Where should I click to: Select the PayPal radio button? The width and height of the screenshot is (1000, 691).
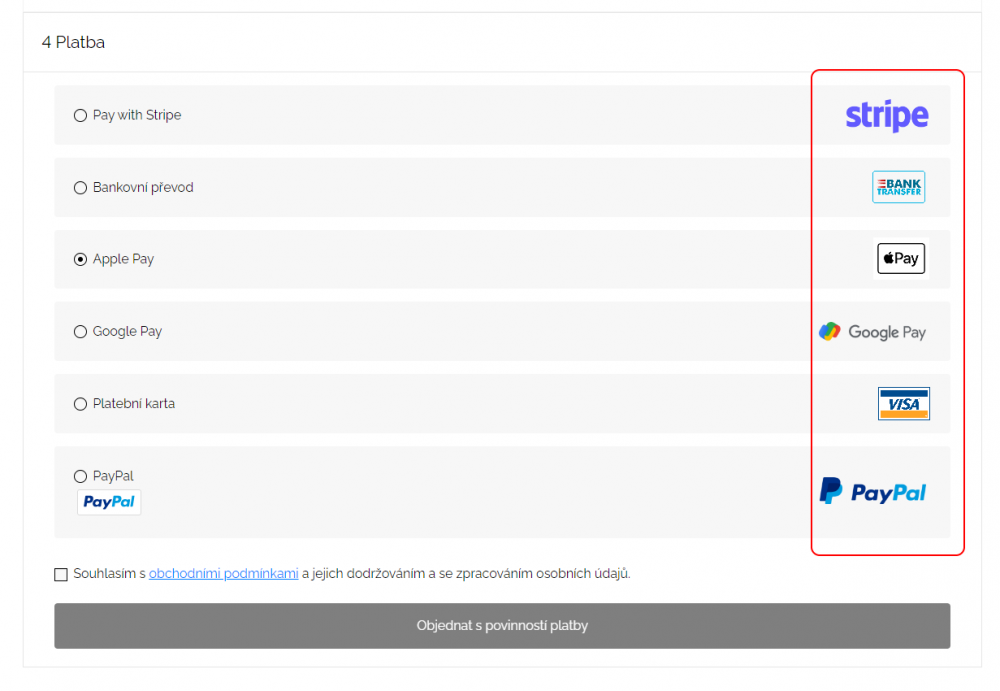coord(80,477)
